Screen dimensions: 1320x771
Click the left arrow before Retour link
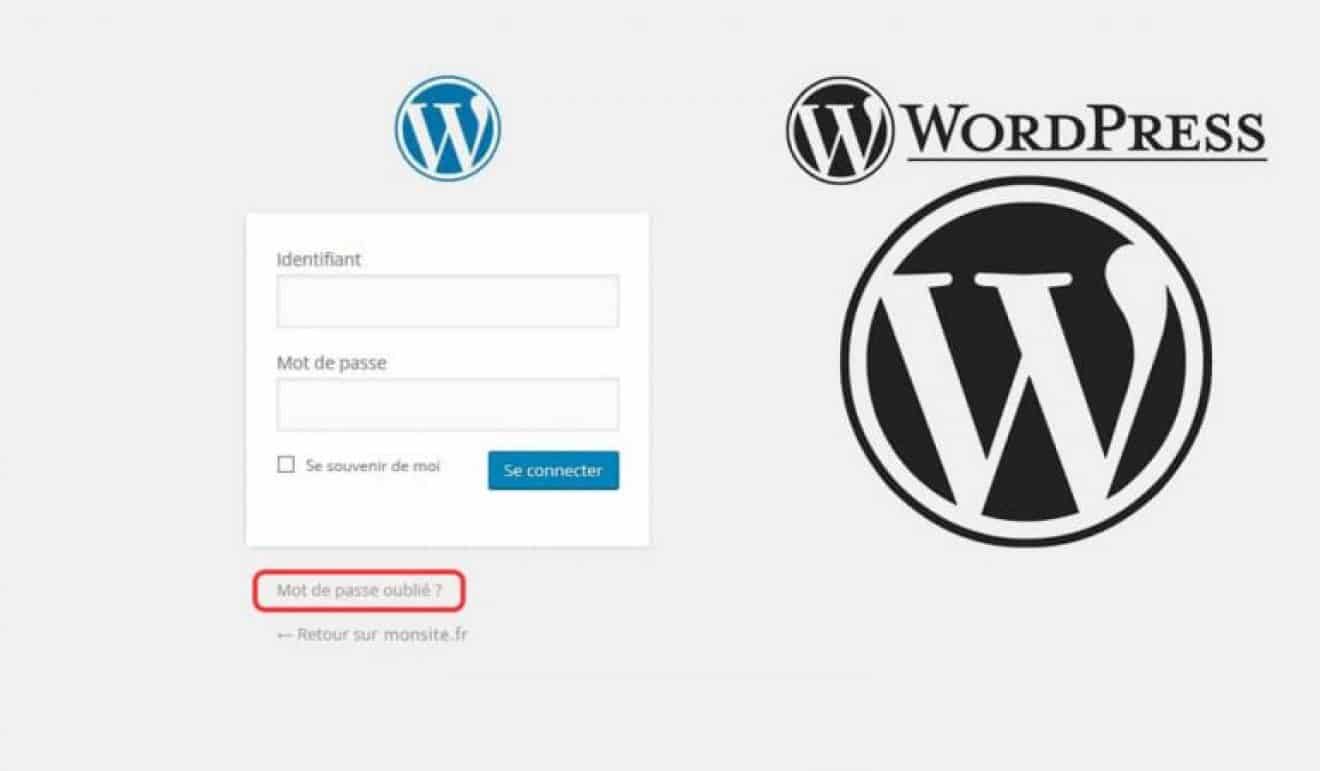[x=285, y=634]
